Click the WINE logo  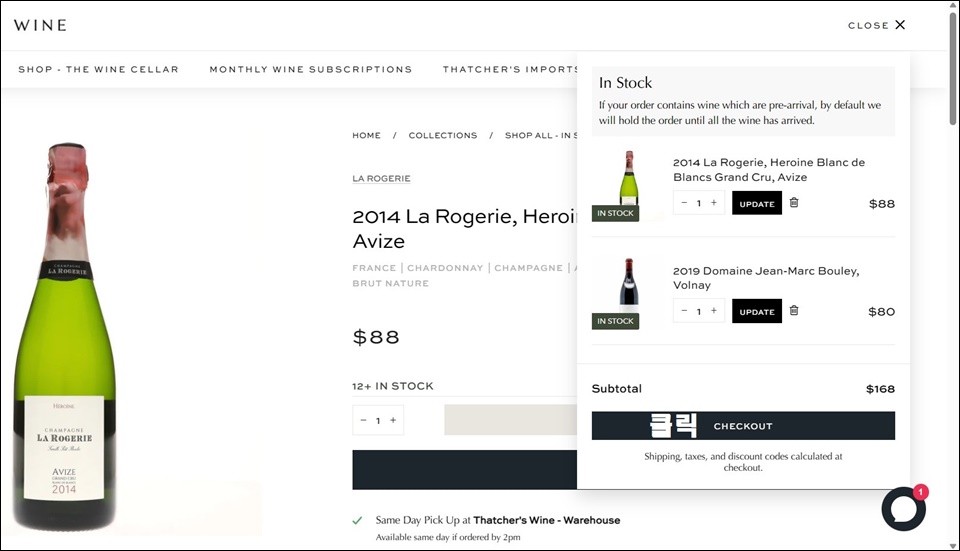click(40, 25)
